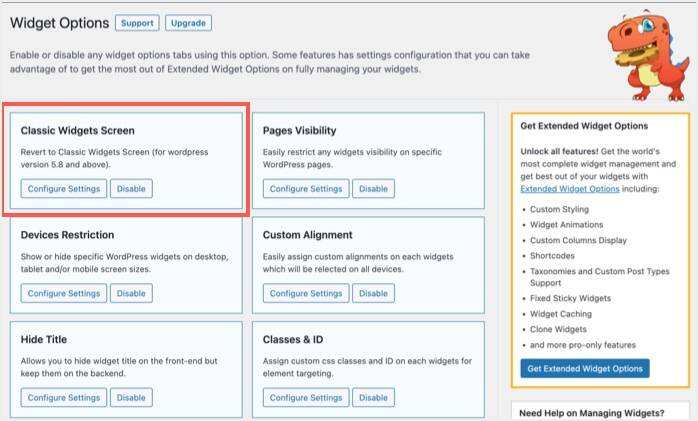Click the Pages Visibility card title

(x=300, y=130)
